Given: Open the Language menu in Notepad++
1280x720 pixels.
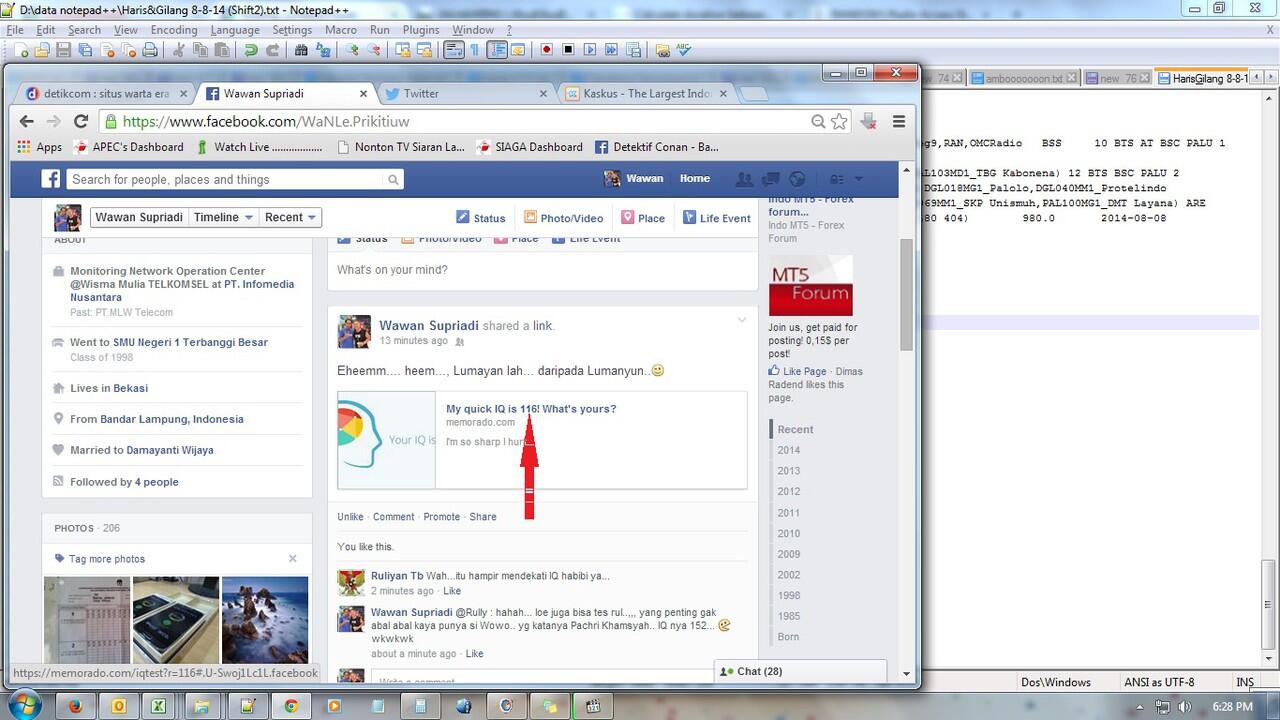Looking at the screenshot, I should (x=235, y=30).
